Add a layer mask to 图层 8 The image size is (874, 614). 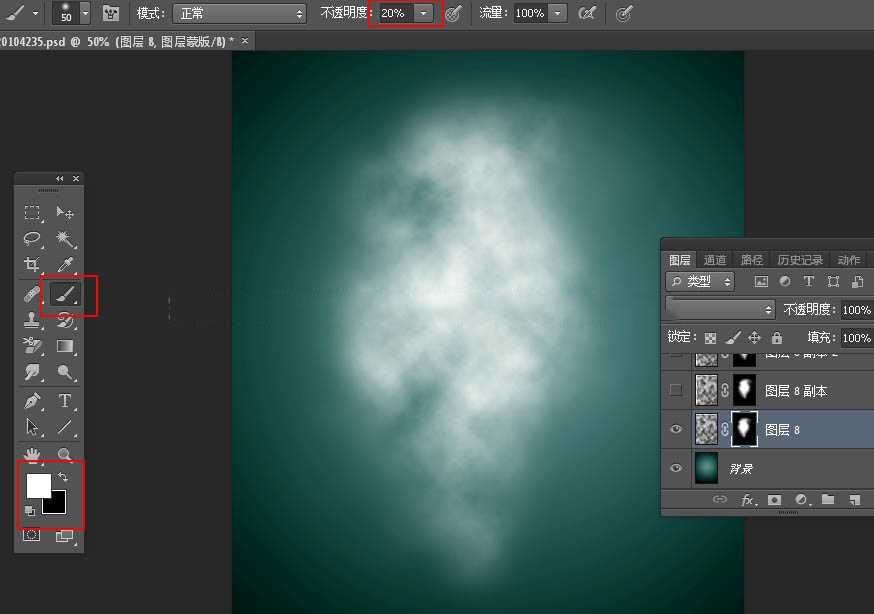774,499
